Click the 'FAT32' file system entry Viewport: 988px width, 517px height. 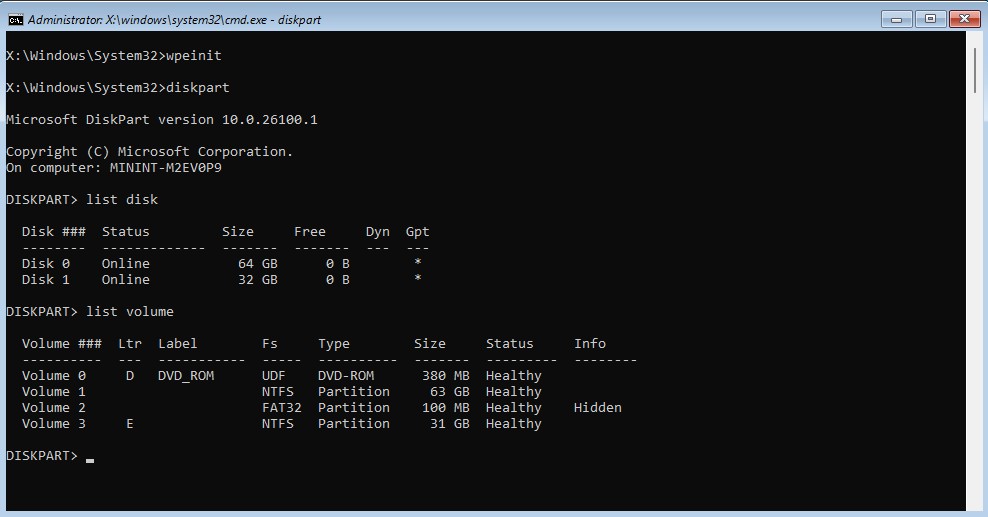pos(282,408)
